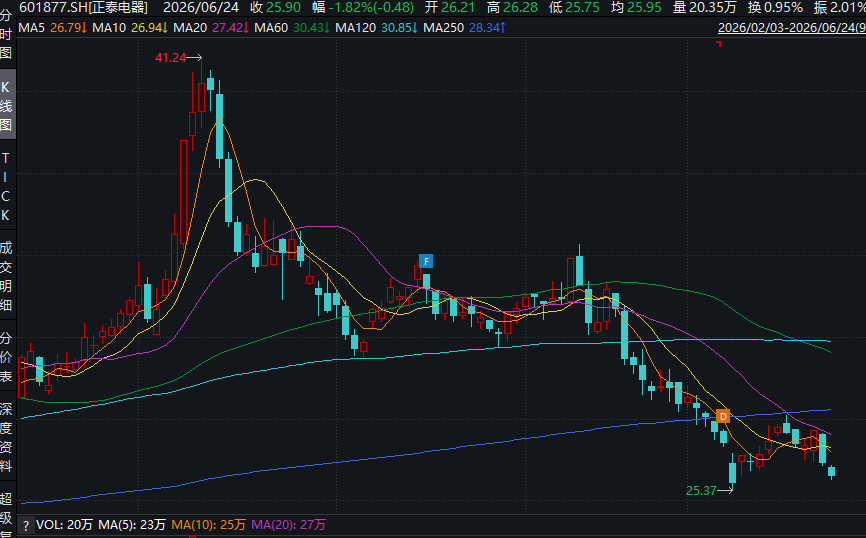Image resolution: width=866 pixels, height=538 pixels.
Task: Open the 分时图 intraday chart tab
Action: click(6, 34)
